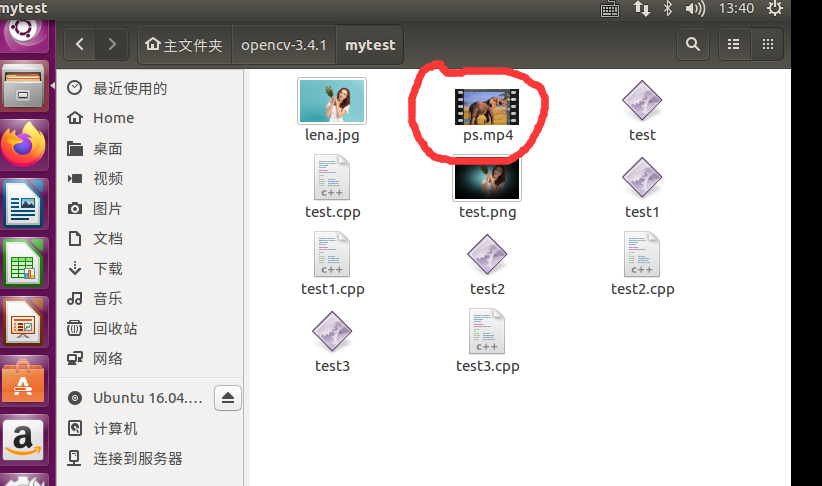Launch LibreOffice Impress from the launcher

point(24,322)
